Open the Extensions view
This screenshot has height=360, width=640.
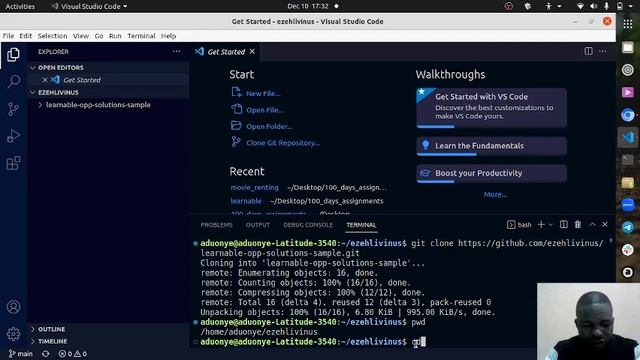tap(13, 163)
